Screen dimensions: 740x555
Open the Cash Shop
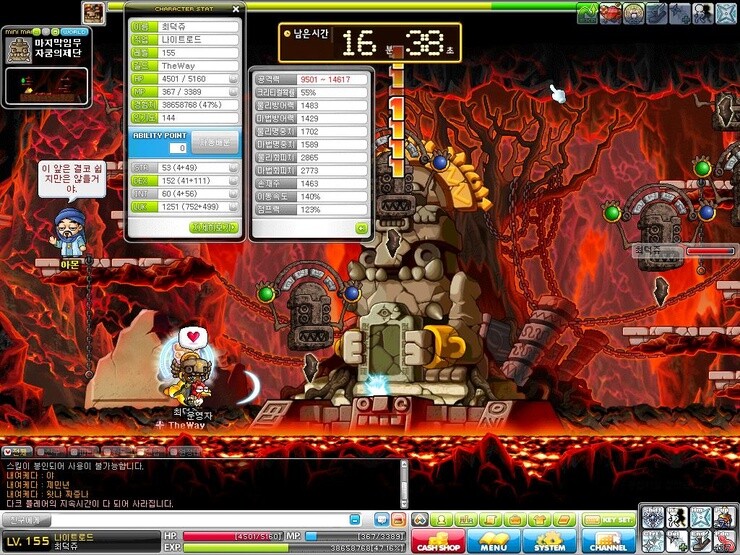(x=438, y=541)
